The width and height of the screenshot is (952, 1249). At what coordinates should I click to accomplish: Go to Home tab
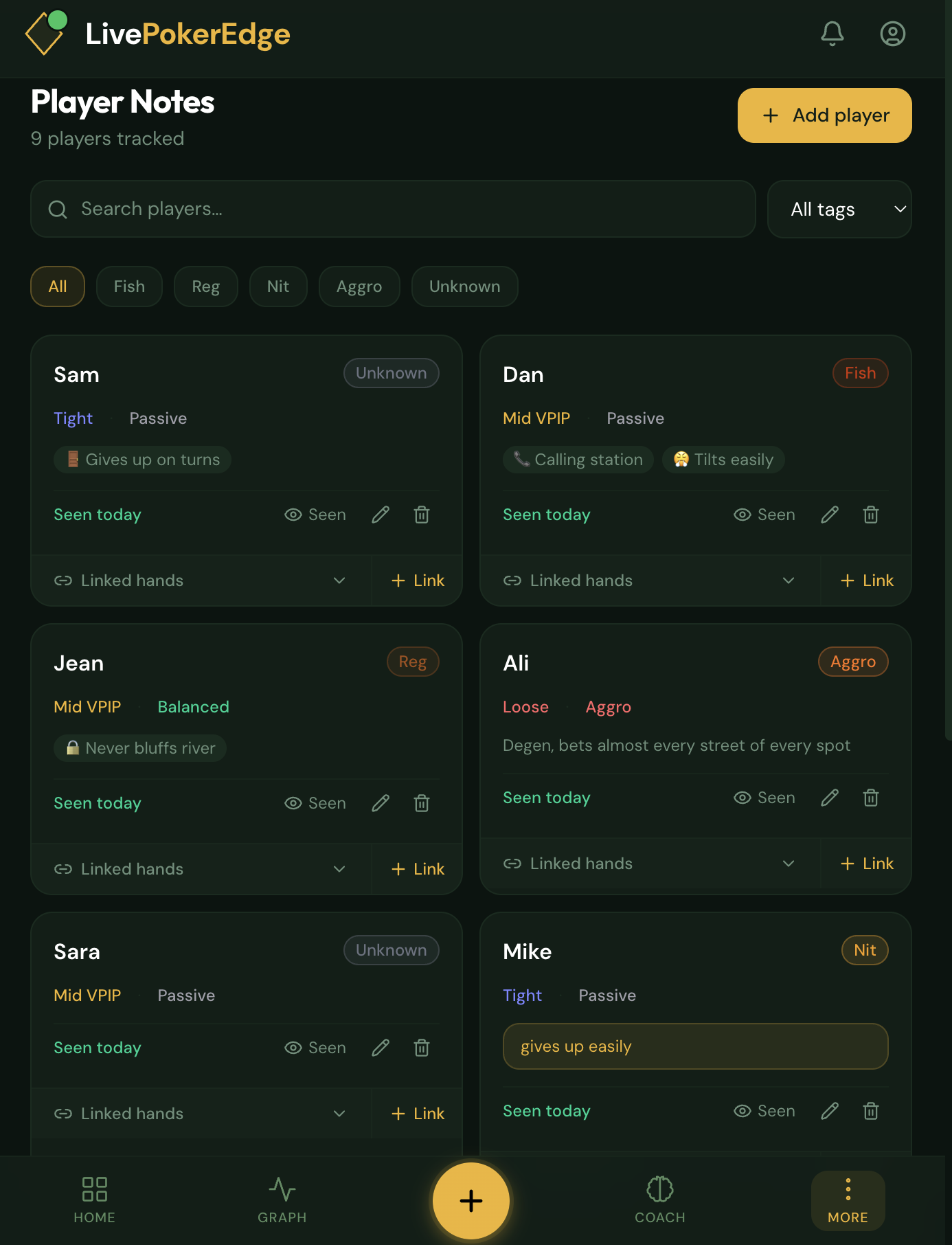tap(94, 1200)
